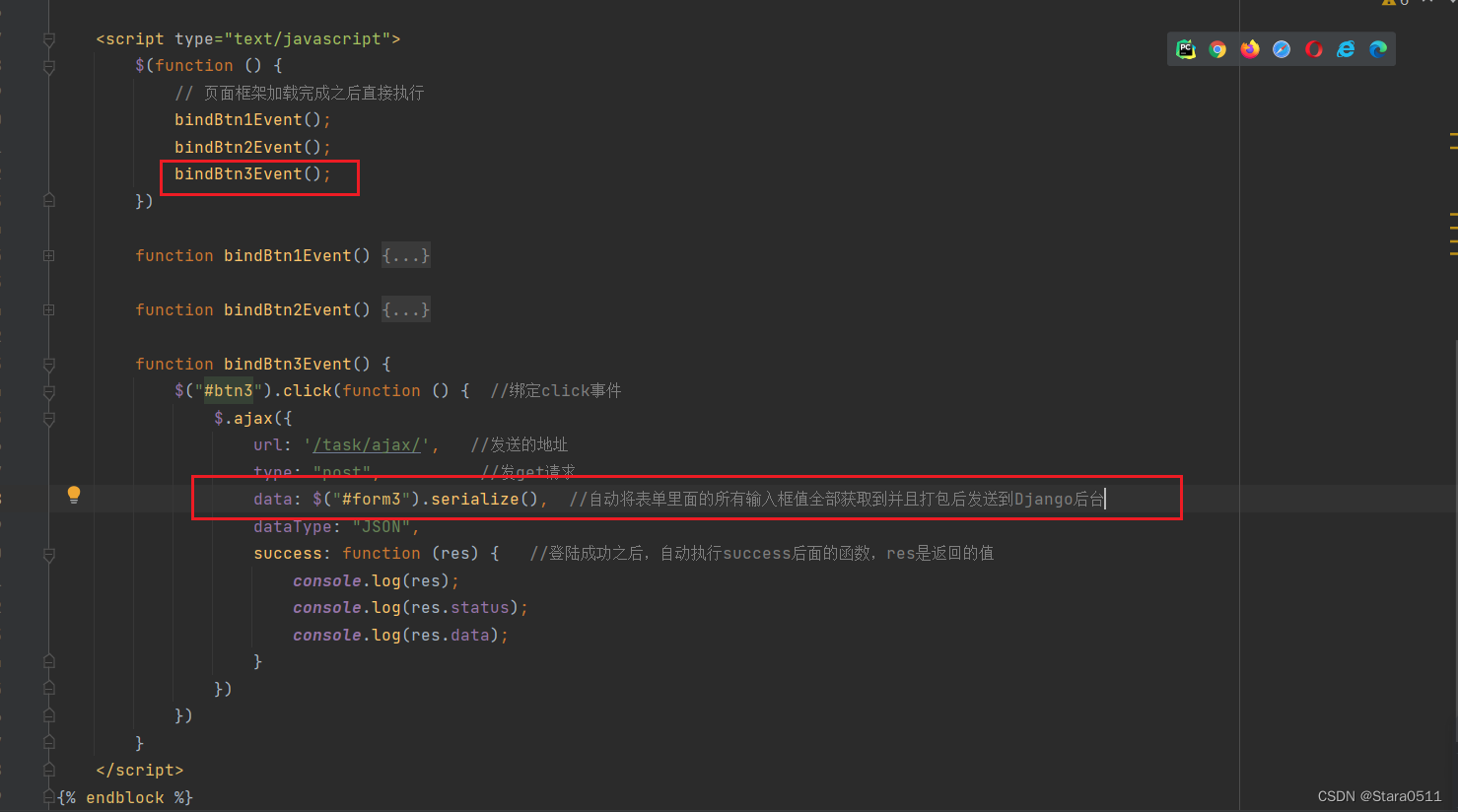Collapse the success function fold marker
Viewport: 1458px width, 812px height.
coord(48,555)
